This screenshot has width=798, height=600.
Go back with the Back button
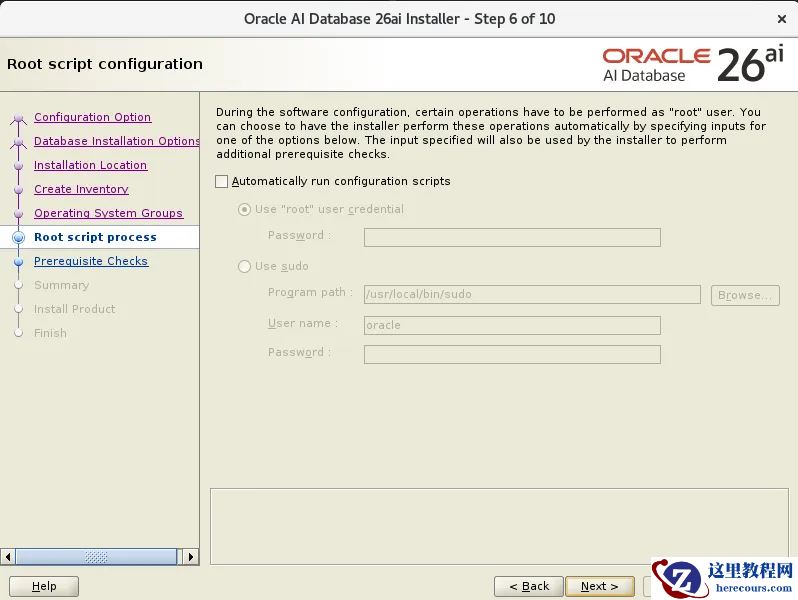pyautogui.click(x=529, y=586)
